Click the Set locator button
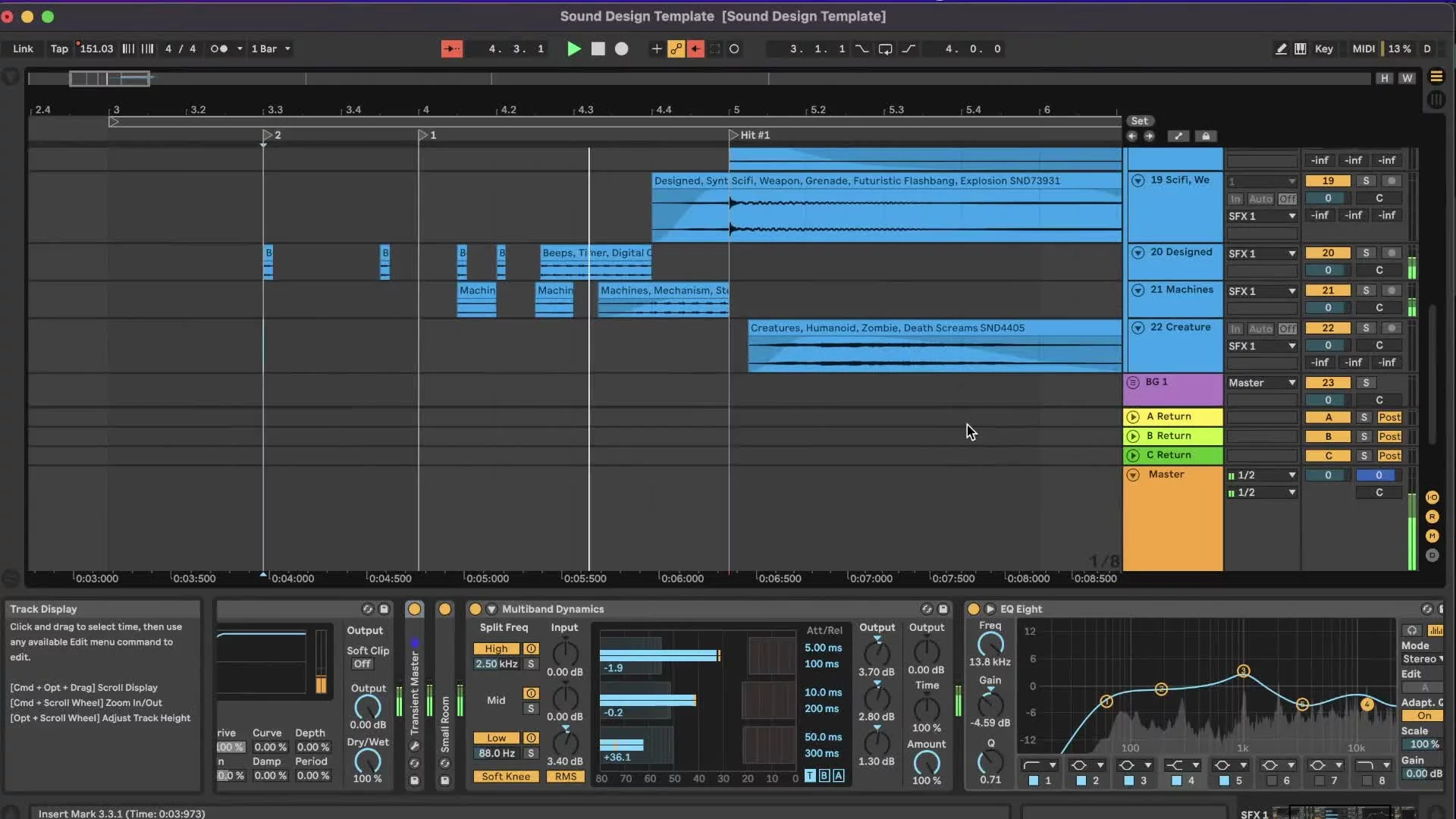 [x=1139, y=121]
